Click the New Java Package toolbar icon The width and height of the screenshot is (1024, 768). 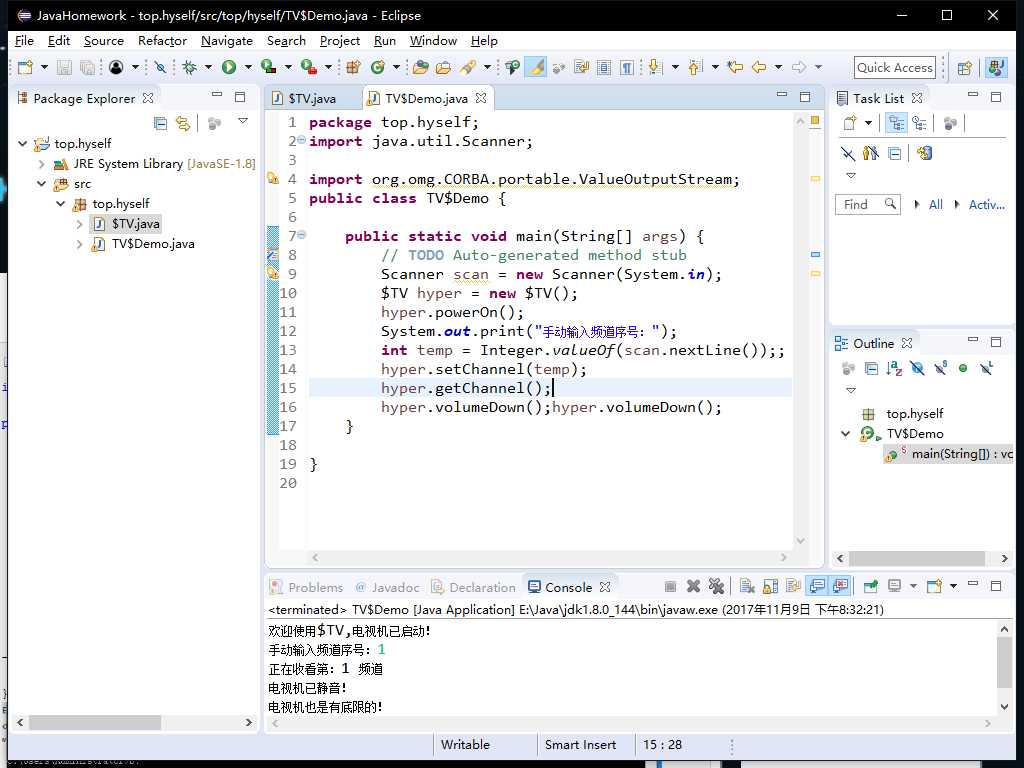click(353, 67)
